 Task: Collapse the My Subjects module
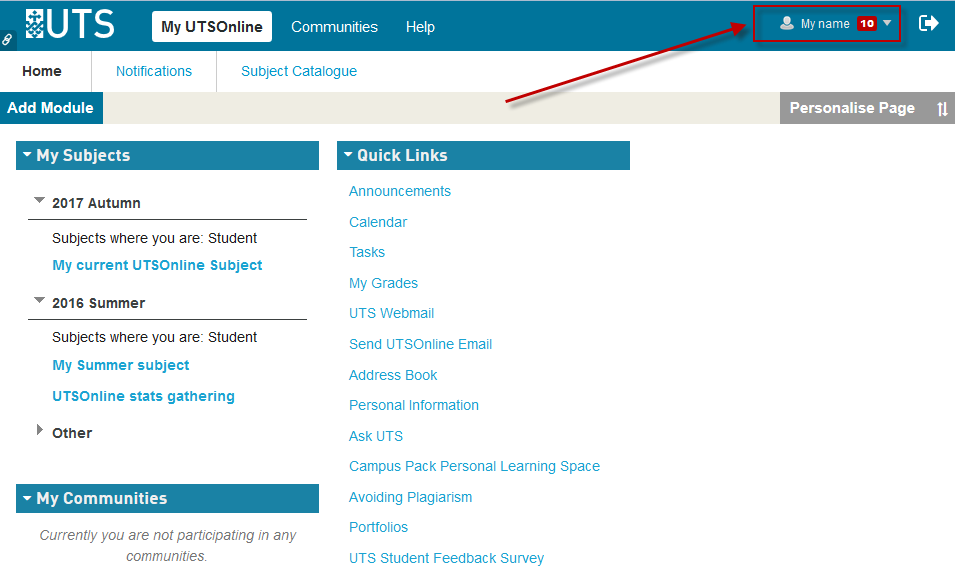[x=27, y=155]
